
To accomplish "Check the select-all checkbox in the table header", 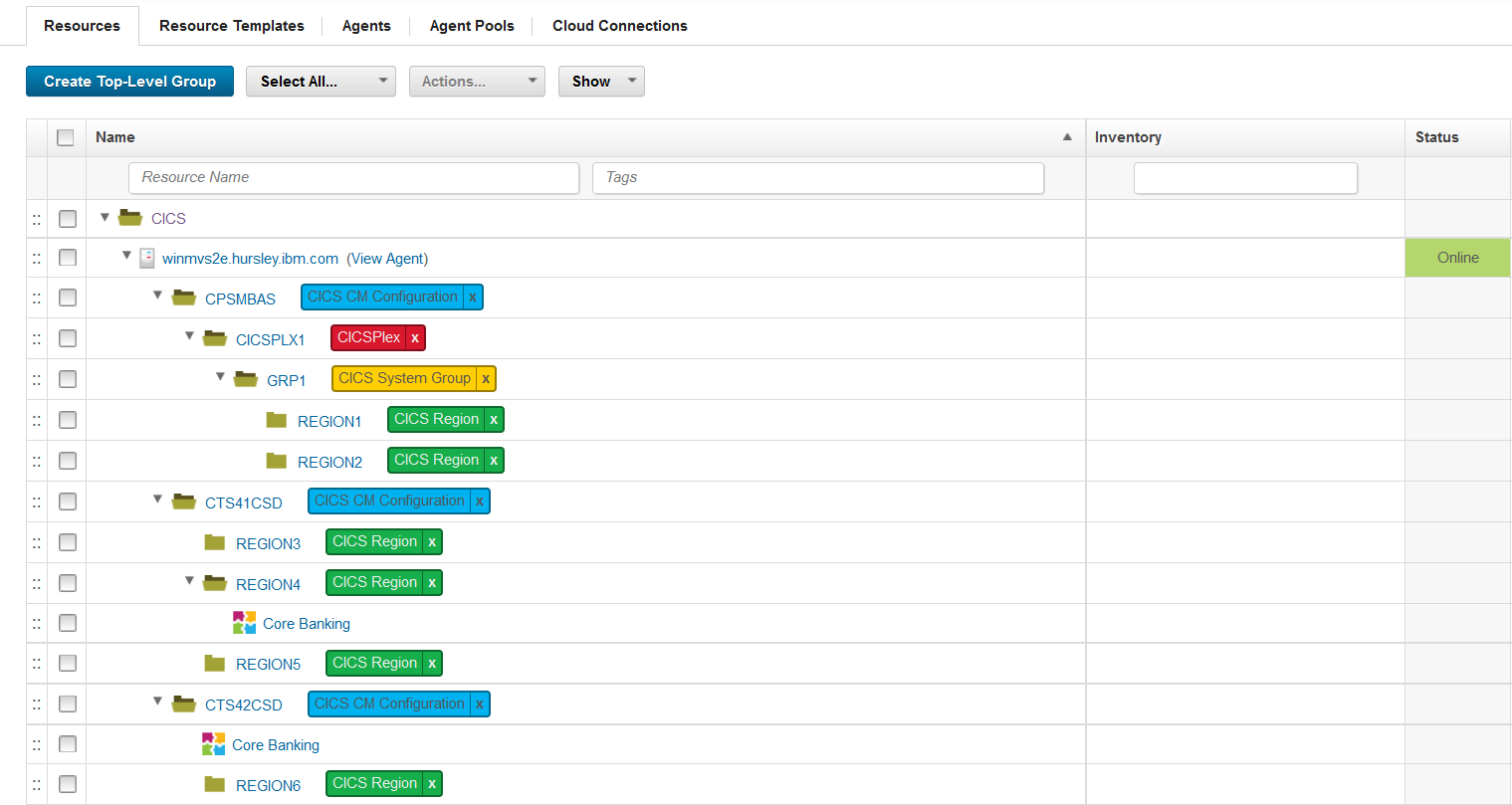I will pyautogui.click(x=66, y=137).
